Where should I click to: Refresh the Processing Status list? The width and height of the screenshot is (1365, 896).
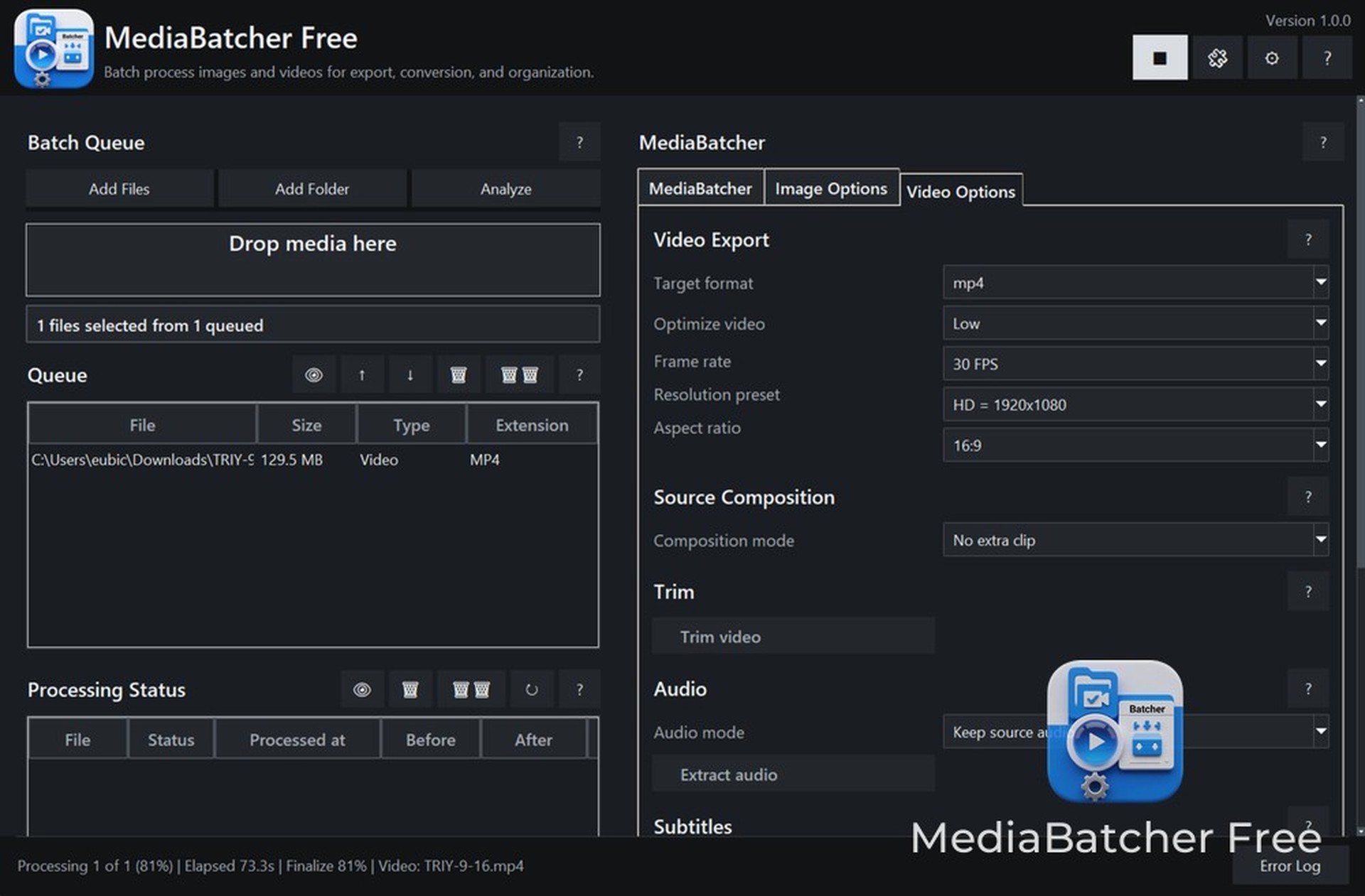click(531, 689)
